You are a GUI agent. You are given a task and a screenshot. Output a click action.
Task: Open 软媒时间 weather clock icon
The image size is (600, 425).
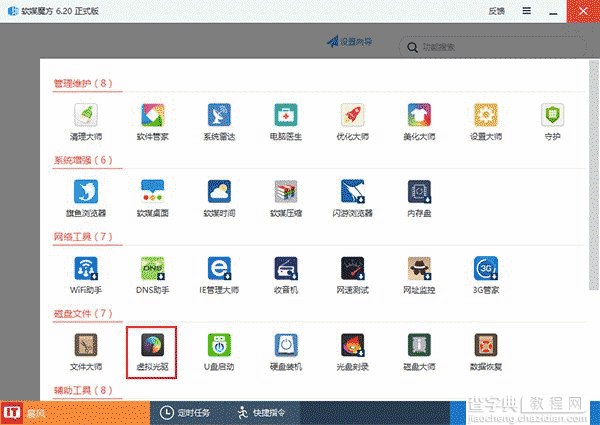pos(219,199)
